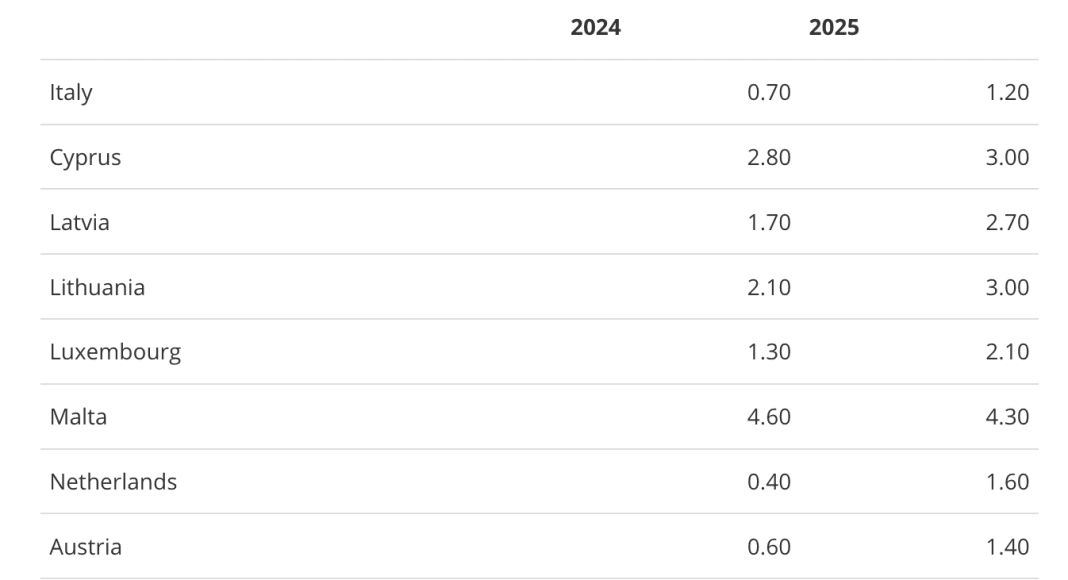Select Italy's 1.20 value cell
The width and height of the screenshot is (1068, 580).
click(x=1007, y=93)
